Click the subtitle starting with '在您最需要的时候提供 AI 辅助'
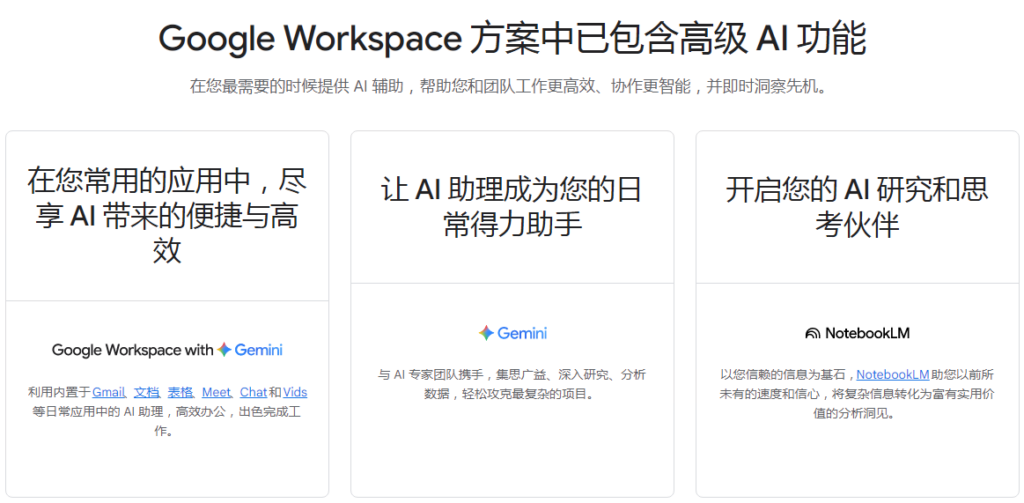Viewport: 1024px width, 503px height. [512, 87]
